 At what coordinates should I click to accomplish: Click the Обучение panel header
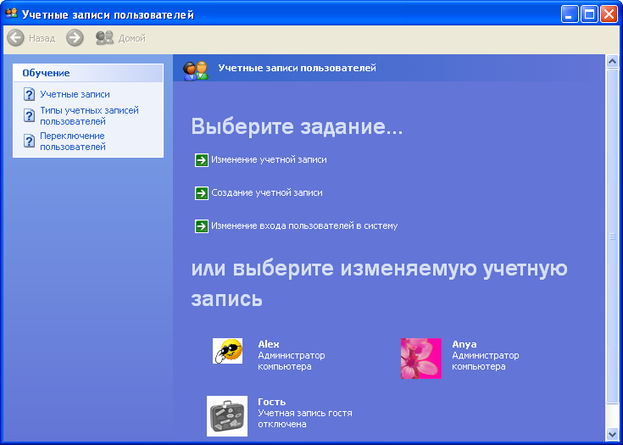tap(88, 73)
